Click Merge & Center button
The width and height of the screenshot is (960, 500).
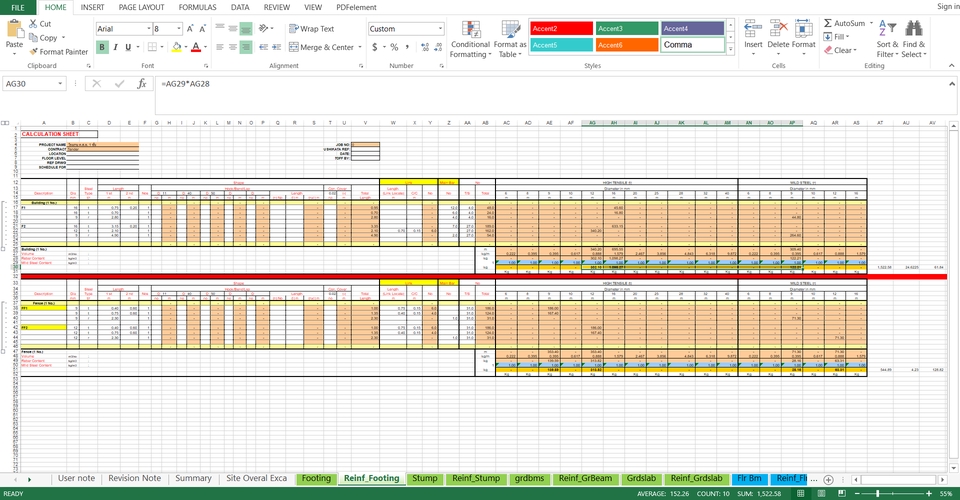pyautogui.click(x=321, y=47)
